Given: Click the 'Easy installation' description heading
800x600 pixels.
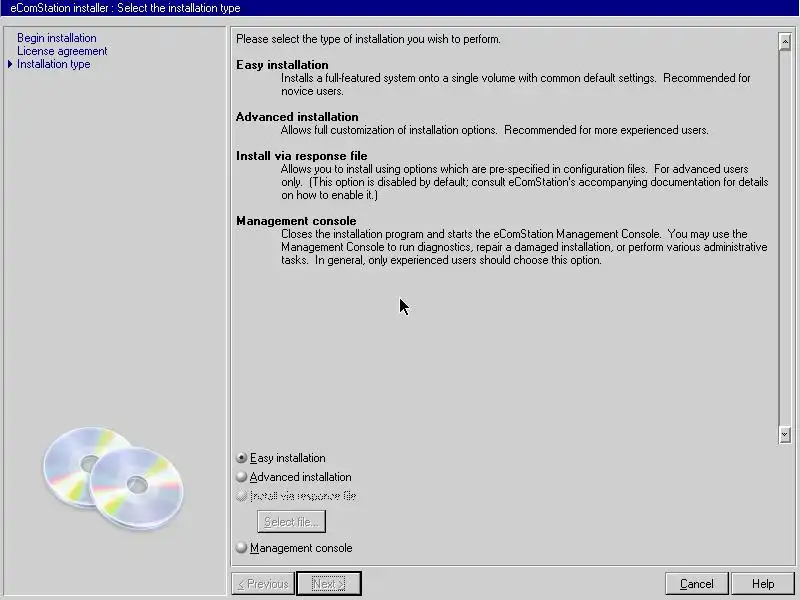Looking at the screenshot, I should click(282, 65).
